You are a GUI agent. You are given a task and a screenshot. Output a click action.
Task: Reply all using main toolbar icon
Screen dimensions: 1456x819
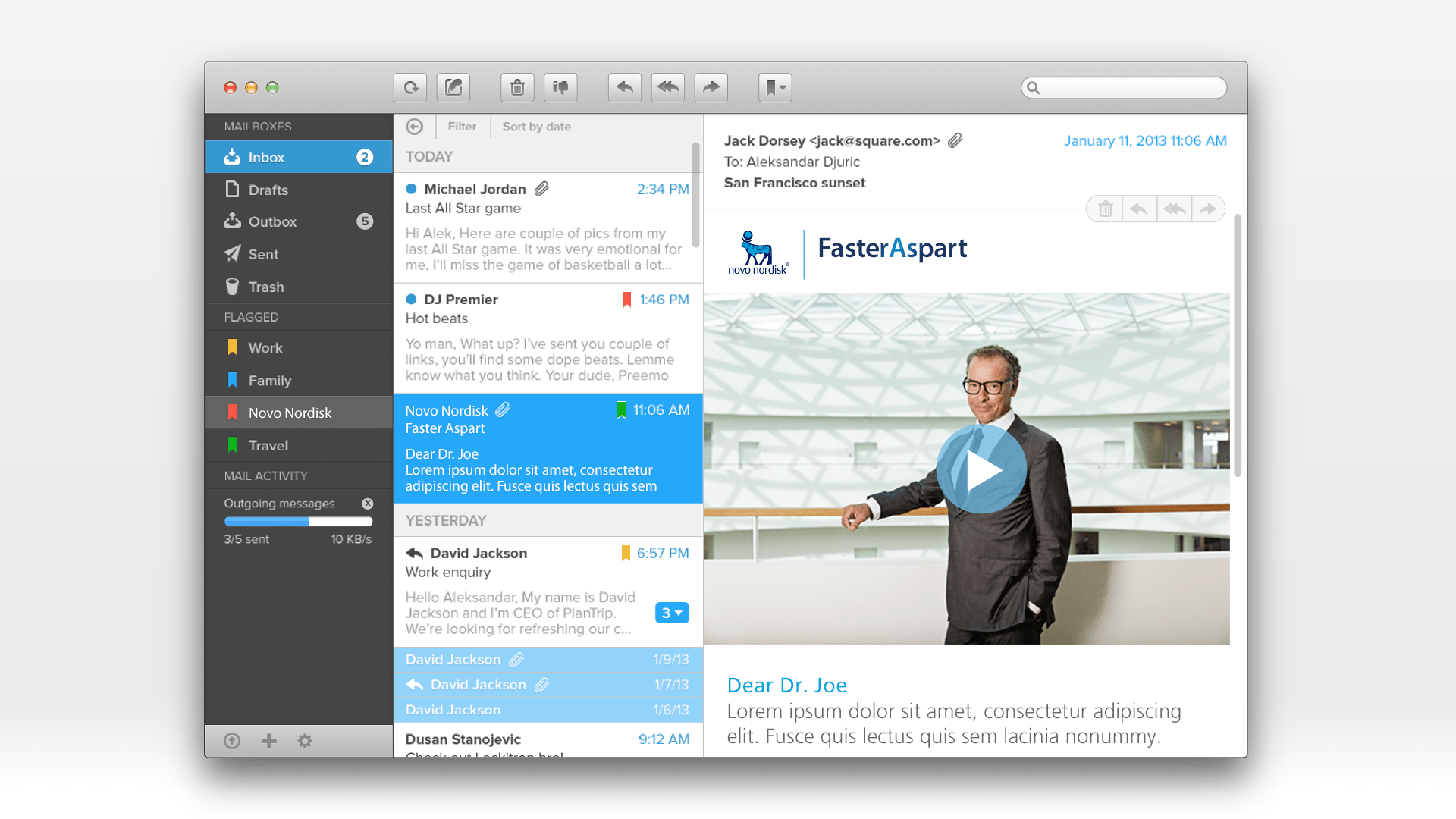pyautogui.click(x=668, y=88)
